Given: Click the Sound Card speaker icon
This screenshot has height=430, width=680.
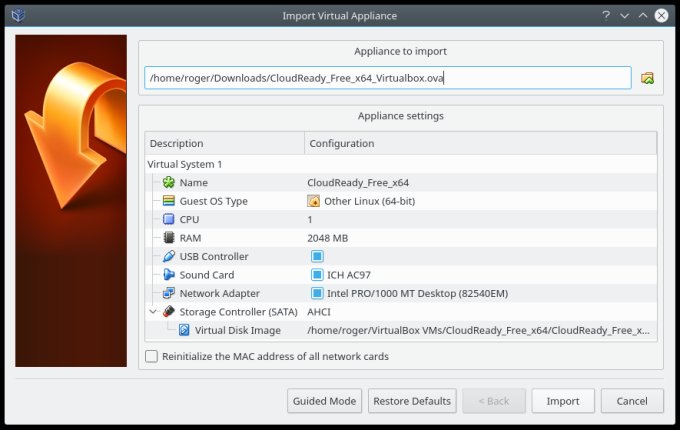Looking at the screenshot, I should coord(169,275).
